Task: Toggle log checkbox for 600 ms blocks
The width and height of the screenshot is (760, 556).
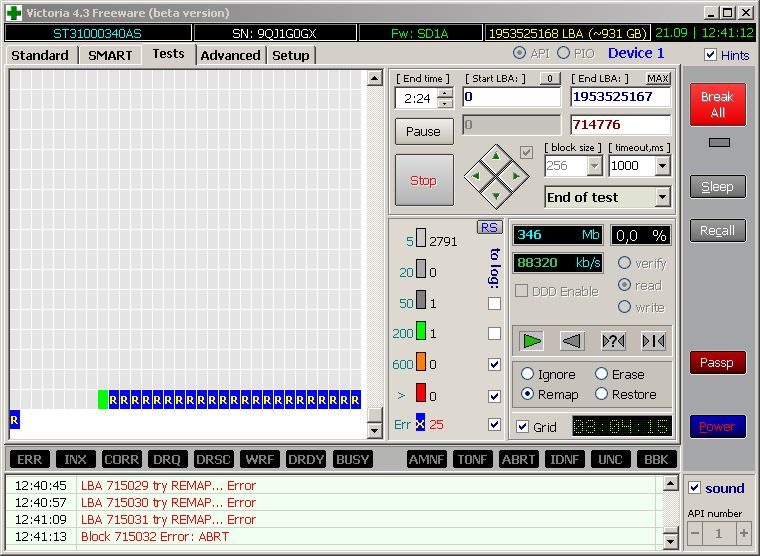Action: [x=494, y=364]
